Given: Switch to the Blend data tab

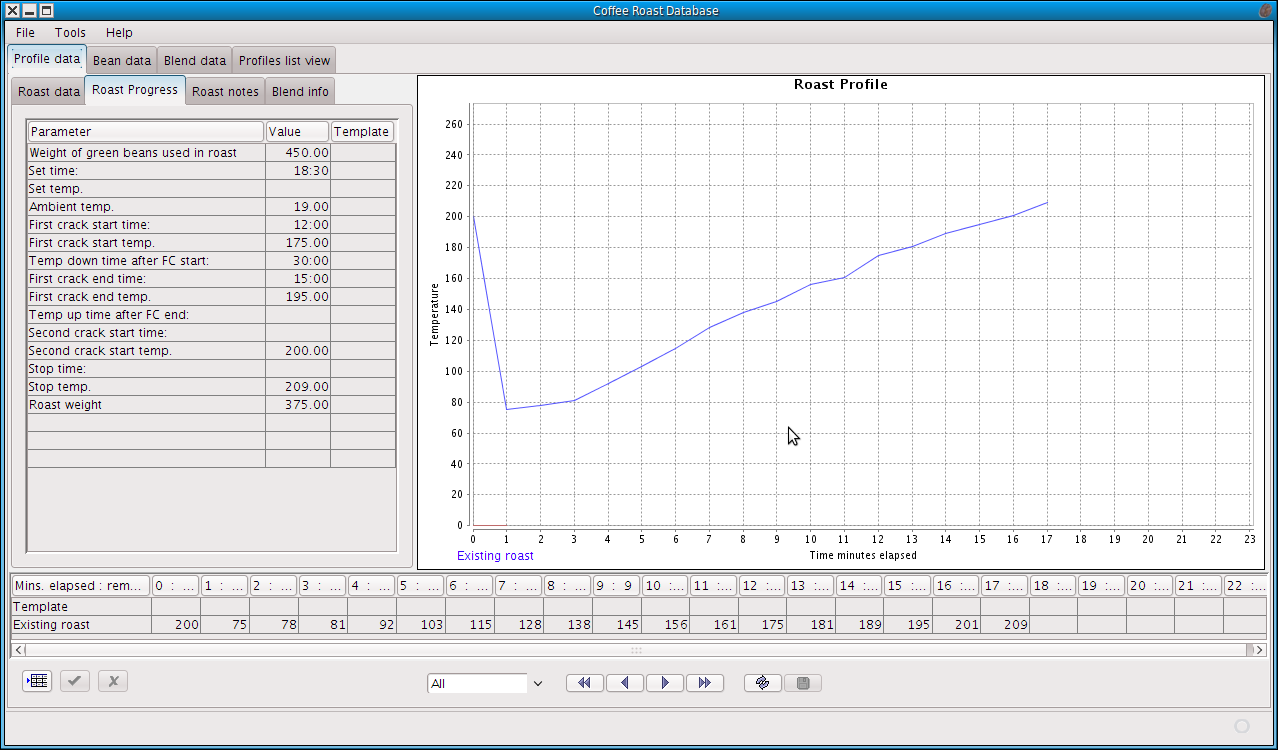Looking at the screenshot, I should click(x=195, y=61).
